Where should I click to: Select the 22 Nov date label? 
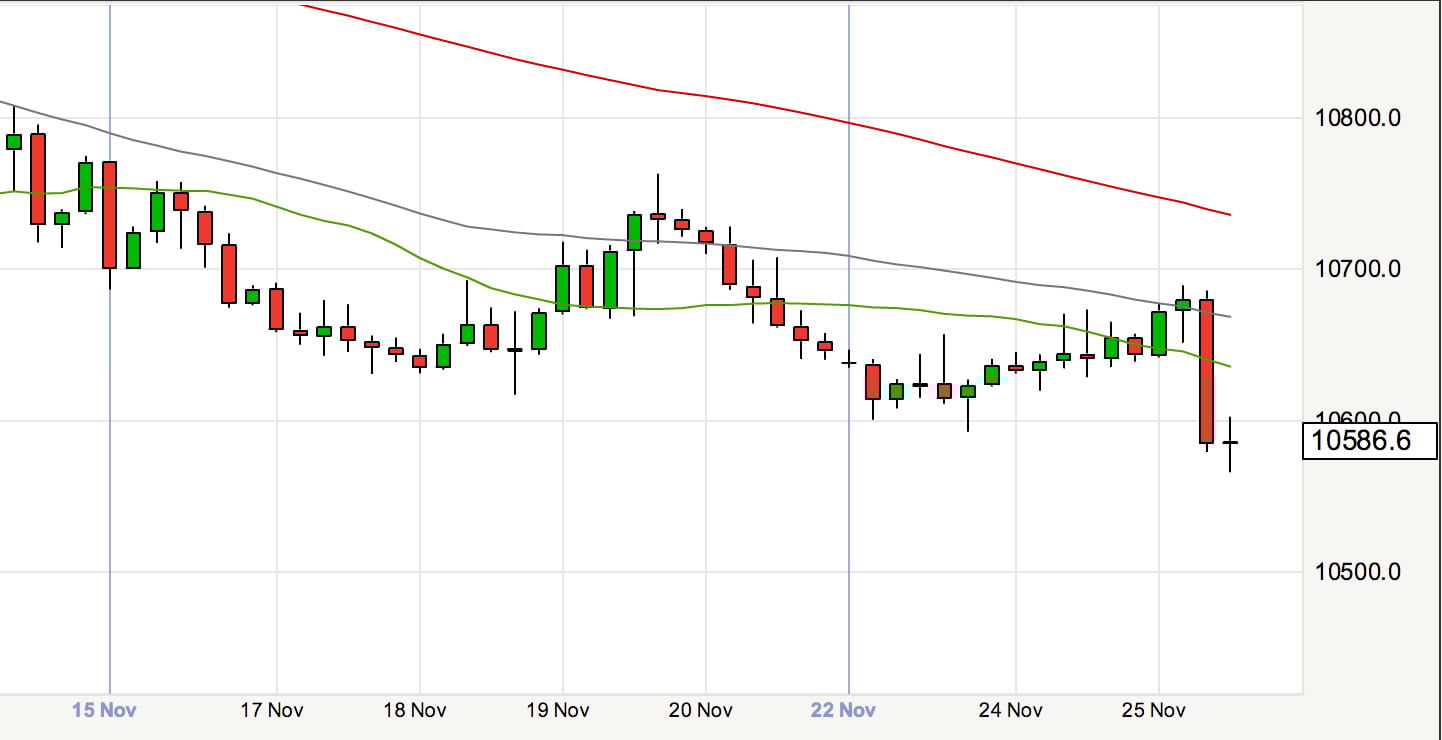point(843,711)
